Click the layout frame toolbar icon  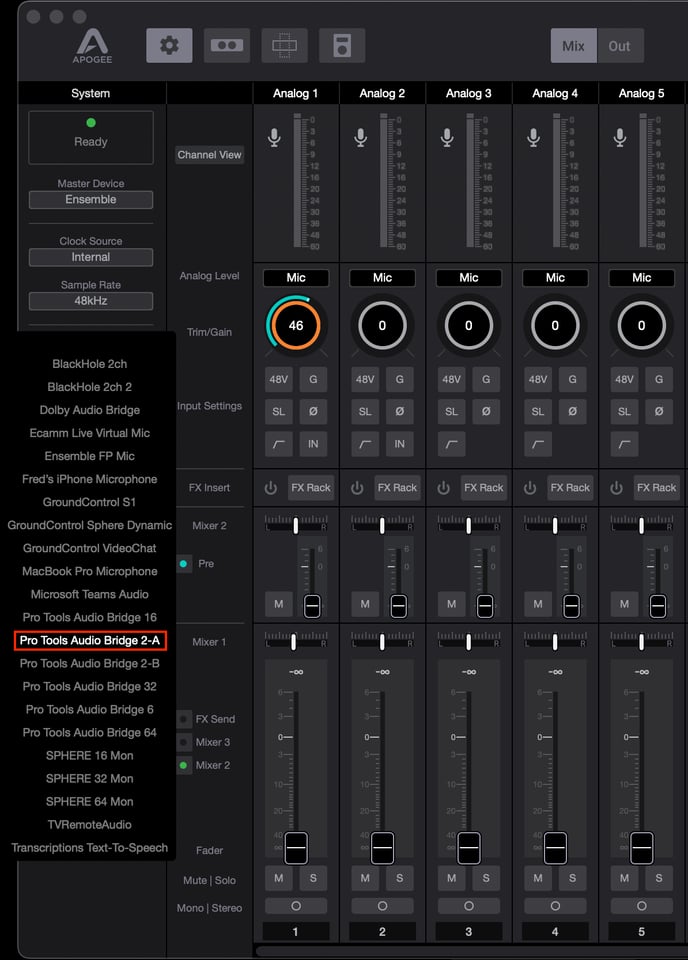(x=284, y=45)
